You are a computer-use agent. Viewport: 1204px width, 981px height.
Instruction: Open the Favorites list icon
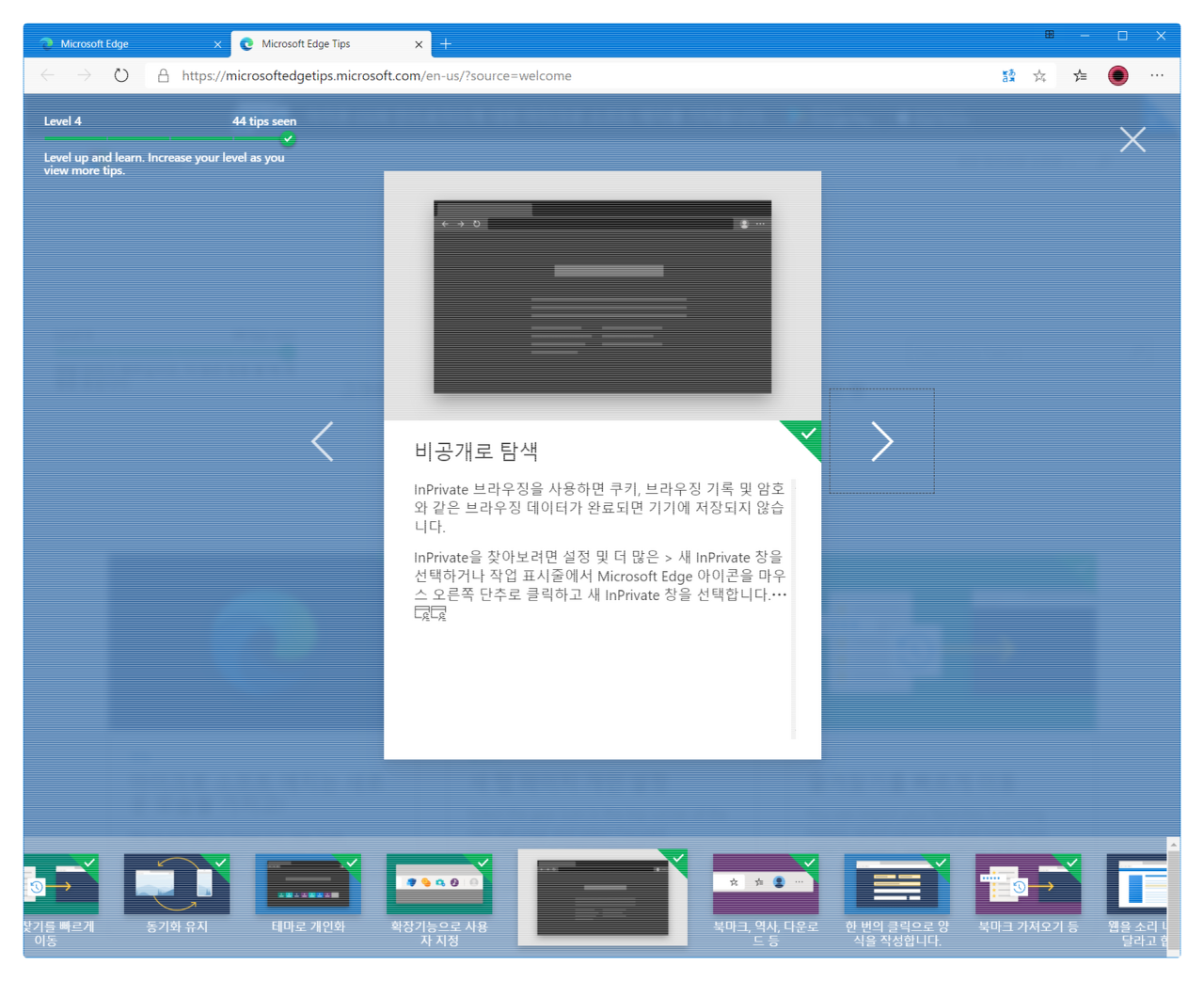click(x=1080, y=76)
